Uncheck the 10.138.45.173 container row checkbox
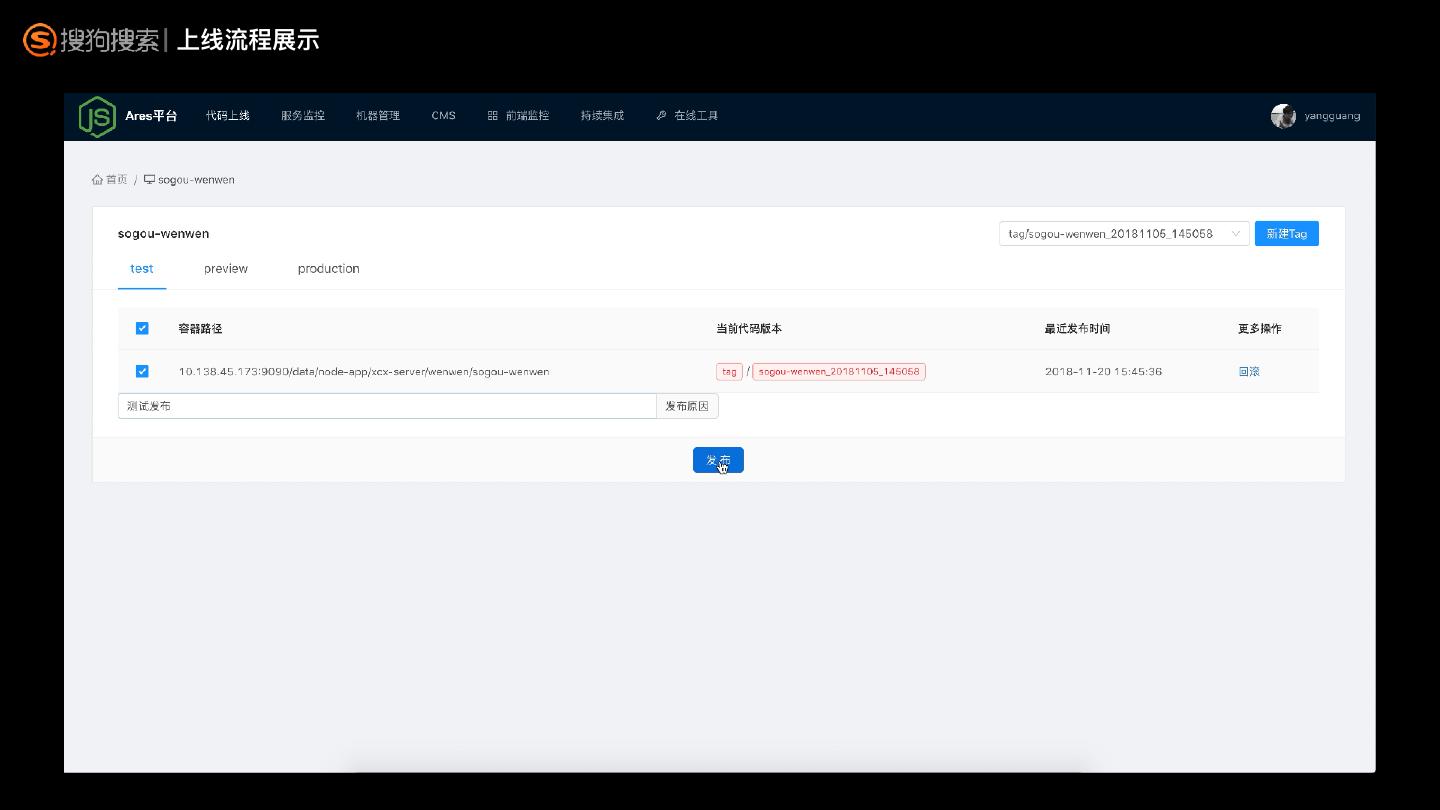Screen dimensions: 1440x810 tap(142, 371)
